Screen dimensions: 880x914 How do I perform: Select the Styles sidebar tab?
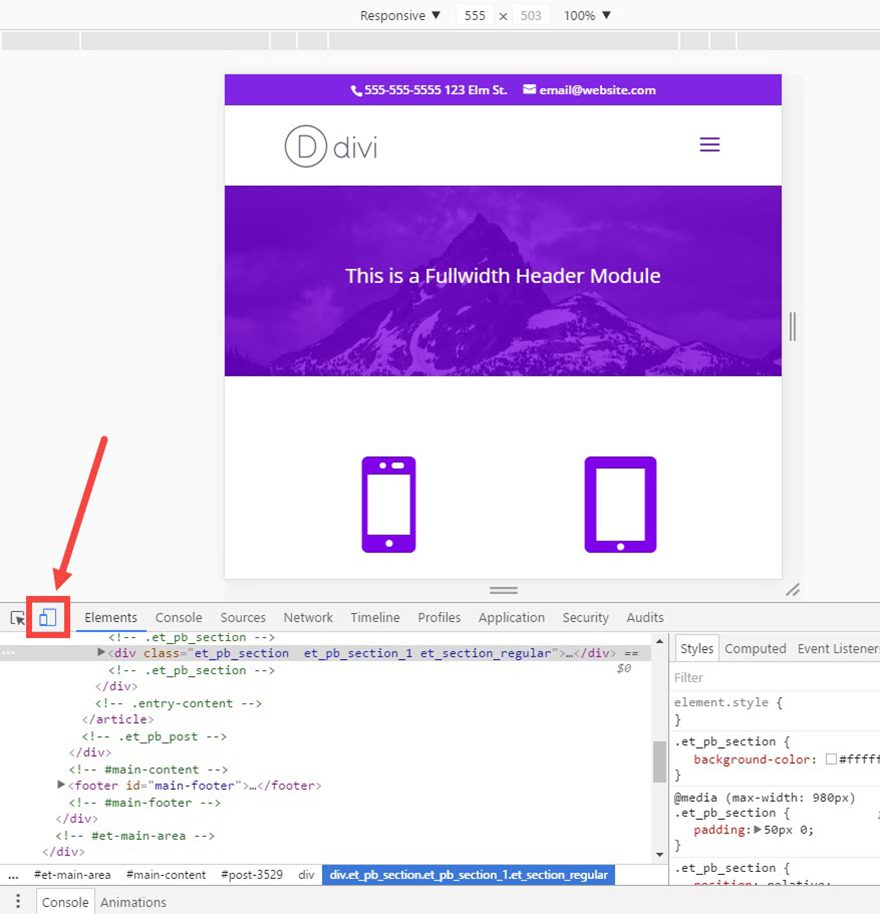point(696,648)
